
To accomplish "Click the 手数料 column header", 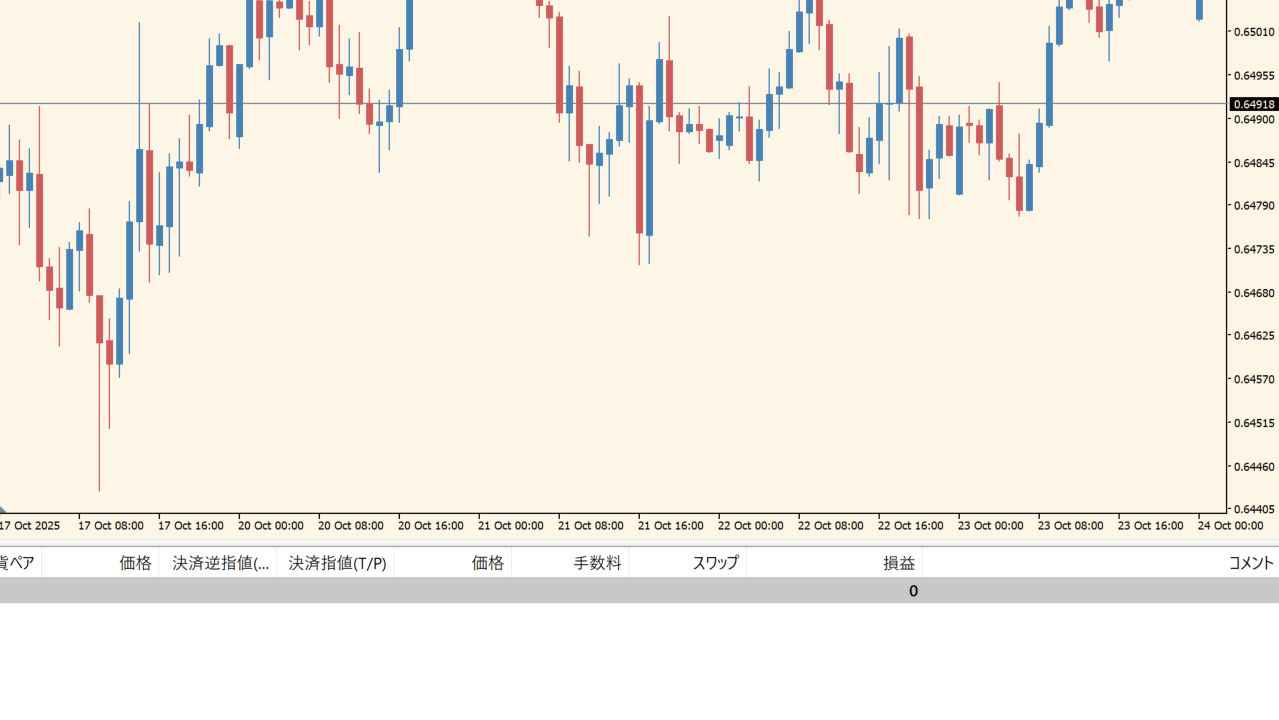I will (597, 563).
